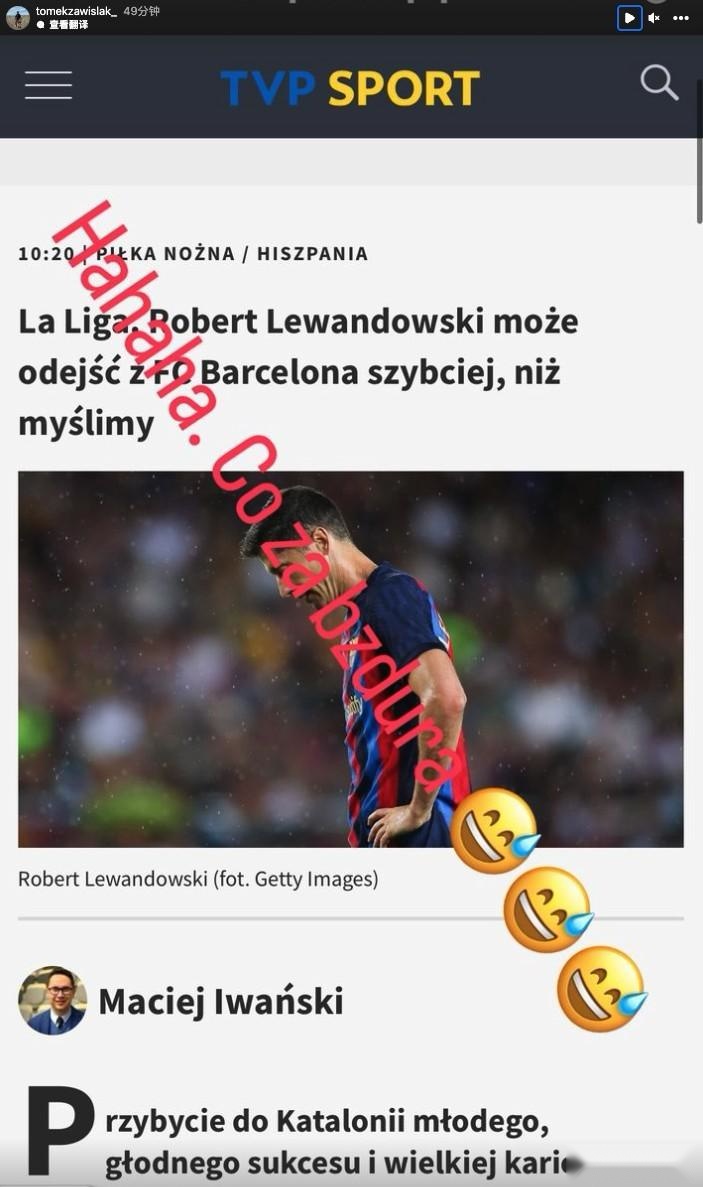Image resolution: width=703 pixels, height=1187 pixels.
Task: Open the HISZPANIA category link
Action: pos(313,254)
